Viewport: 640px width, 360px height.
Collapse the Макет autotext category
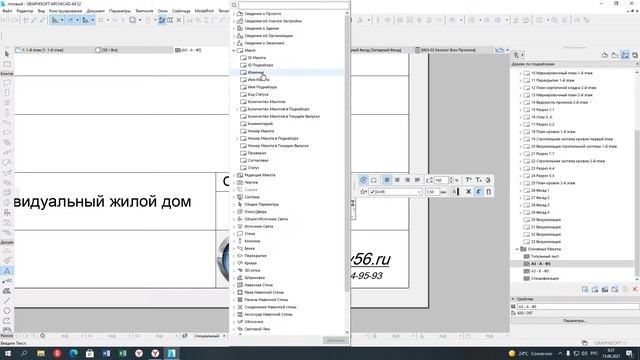pos(234,50)
